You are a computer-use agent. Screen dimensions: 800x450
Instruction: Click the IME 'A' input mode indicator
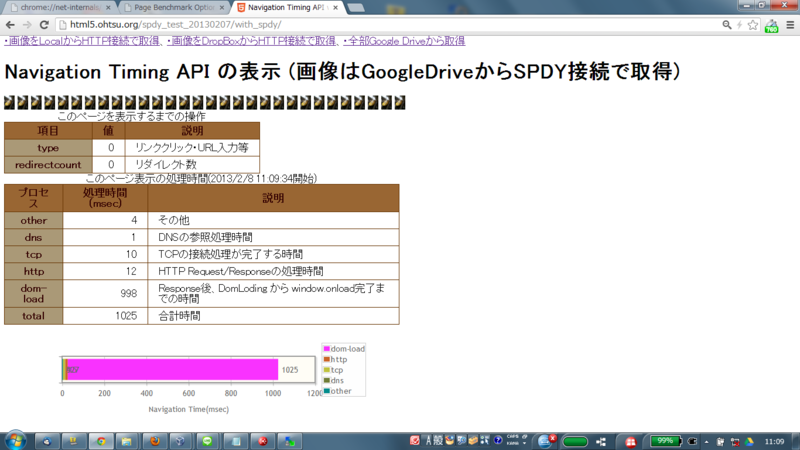(429, 441)
